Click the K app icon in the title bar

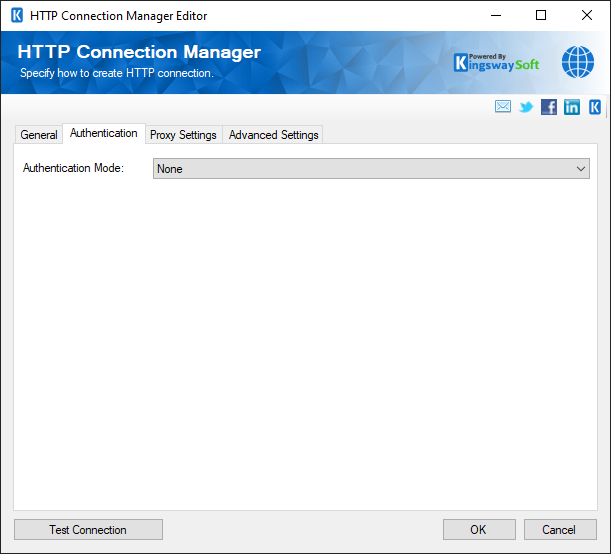[x=17, y=16]
